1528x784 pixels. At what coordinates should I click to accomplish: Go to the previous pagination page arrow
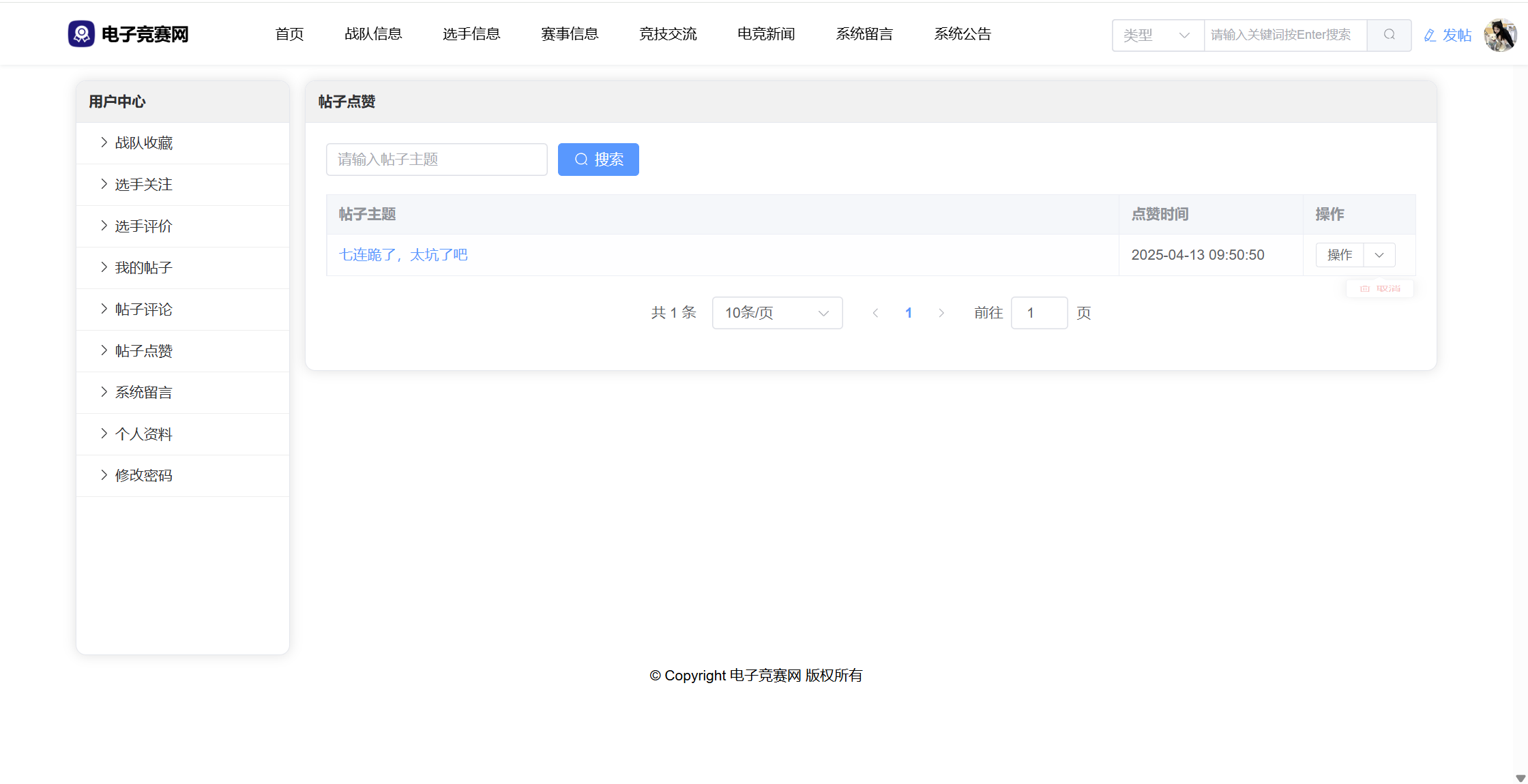[x=875, y=313]
